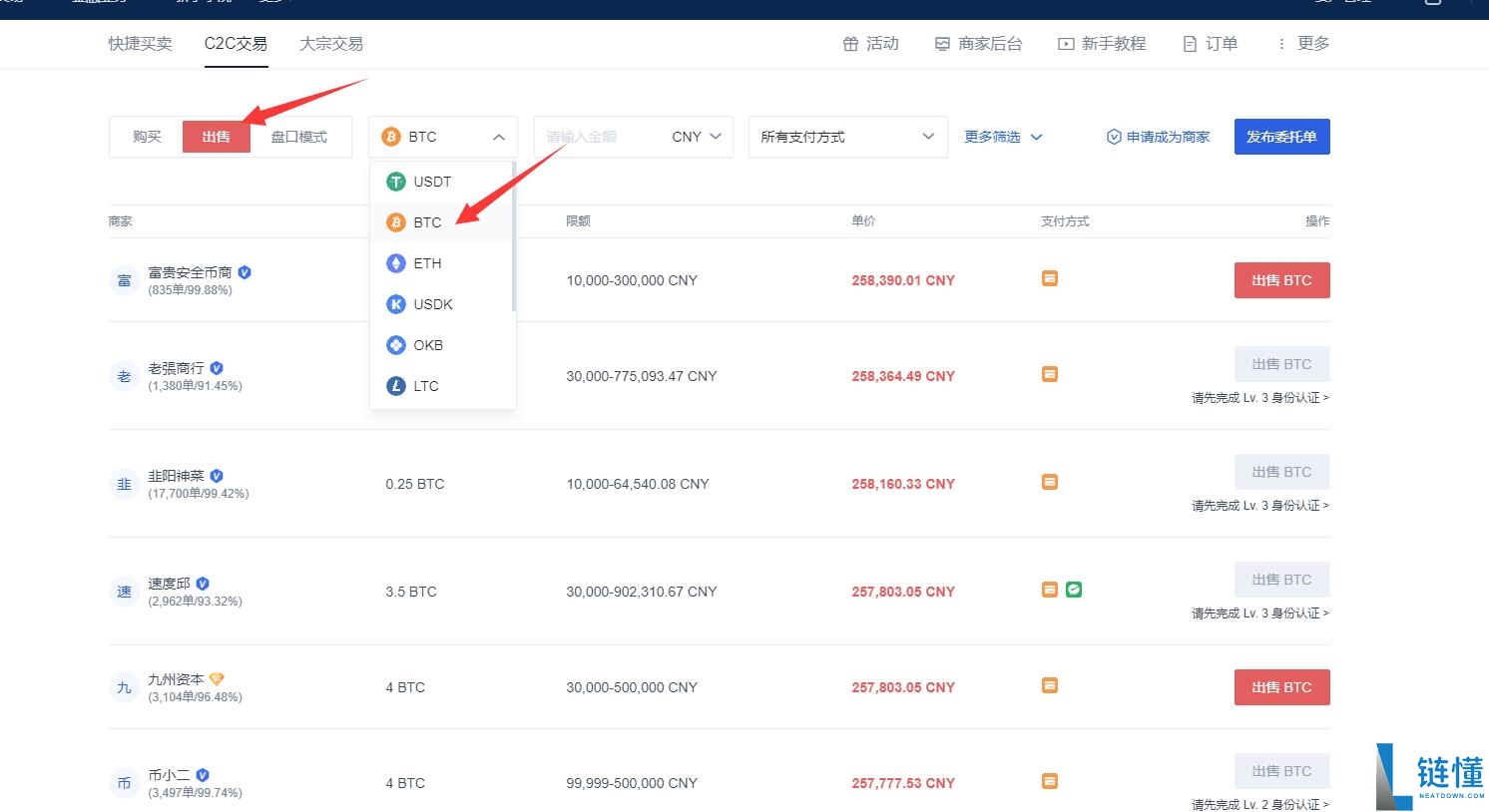Expand 更多筛选 filters
The height and width of the screenshot is (812, 1489).
(x=1003, y=137)
